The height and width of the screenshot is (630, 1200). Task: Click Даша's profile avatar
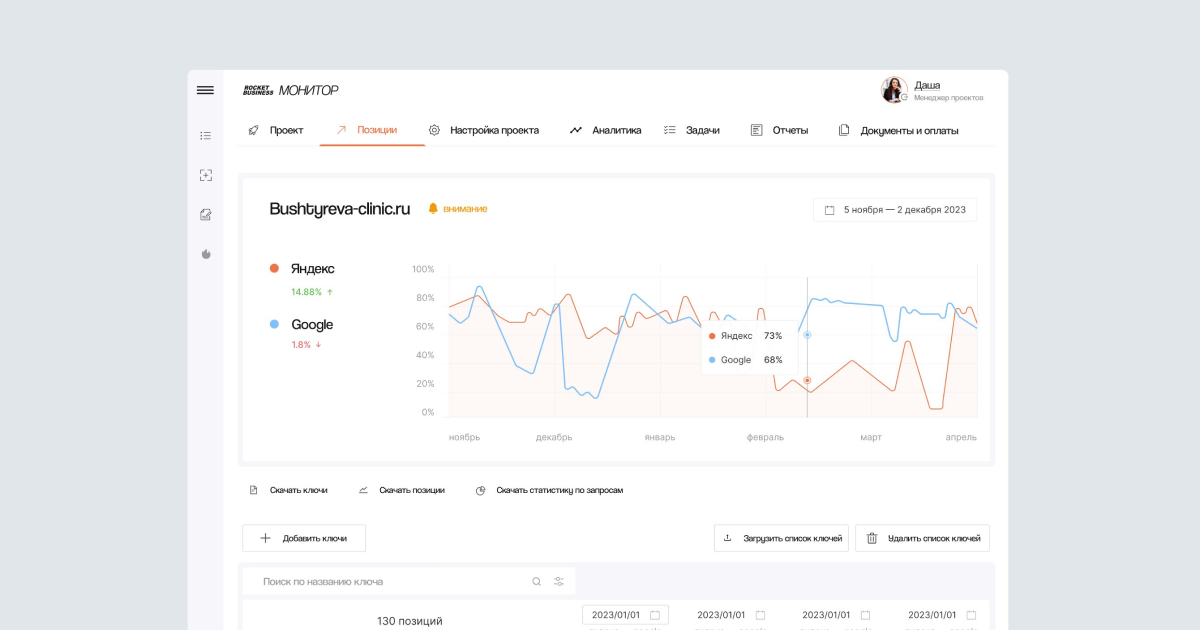coord(894,90)
